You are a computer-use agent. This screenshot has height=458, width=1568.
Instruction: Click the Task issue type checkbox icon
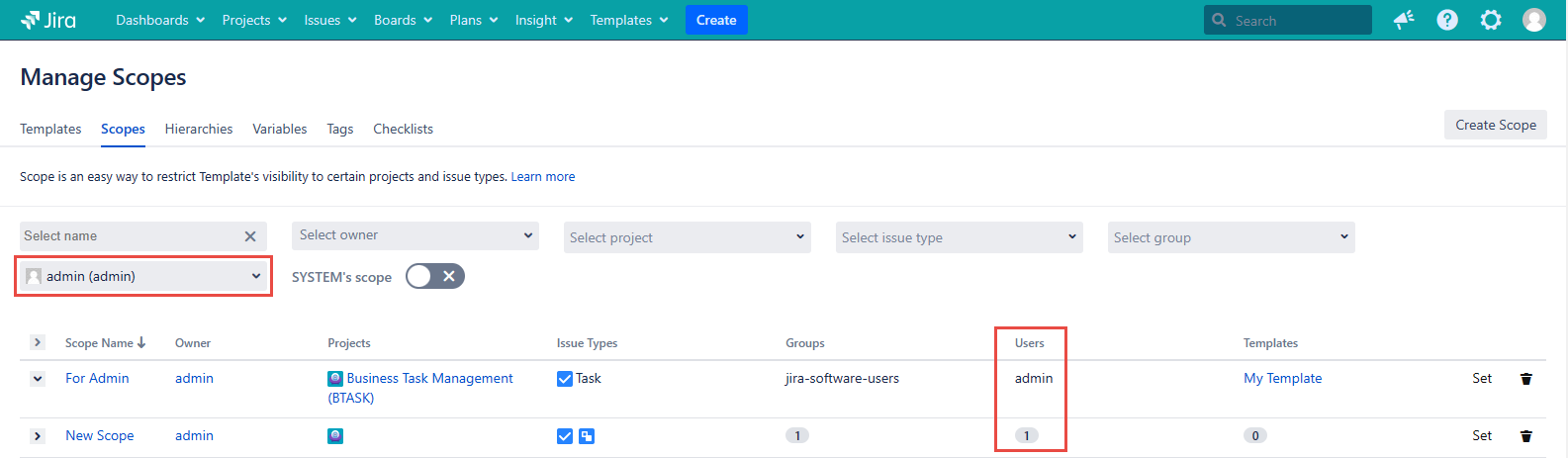pos(565,379)
